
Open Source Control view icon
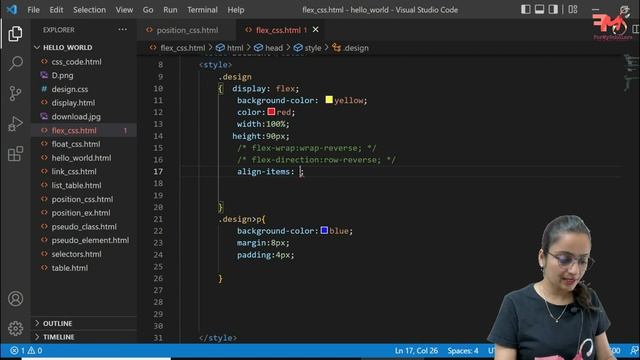(15, 93)
